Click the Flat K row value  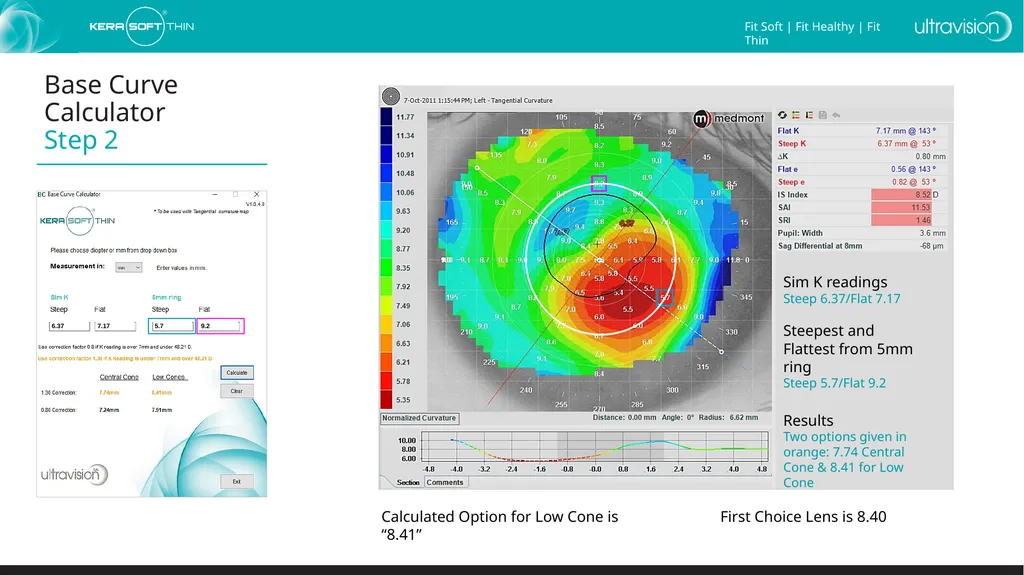click(906, 131)
